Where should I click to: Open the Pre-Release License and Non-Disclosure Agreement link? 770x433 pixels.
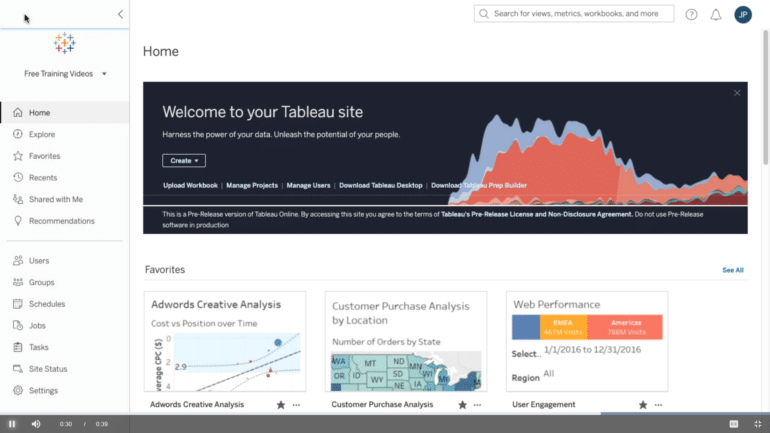pyautogui.click(x=537, y=214)
